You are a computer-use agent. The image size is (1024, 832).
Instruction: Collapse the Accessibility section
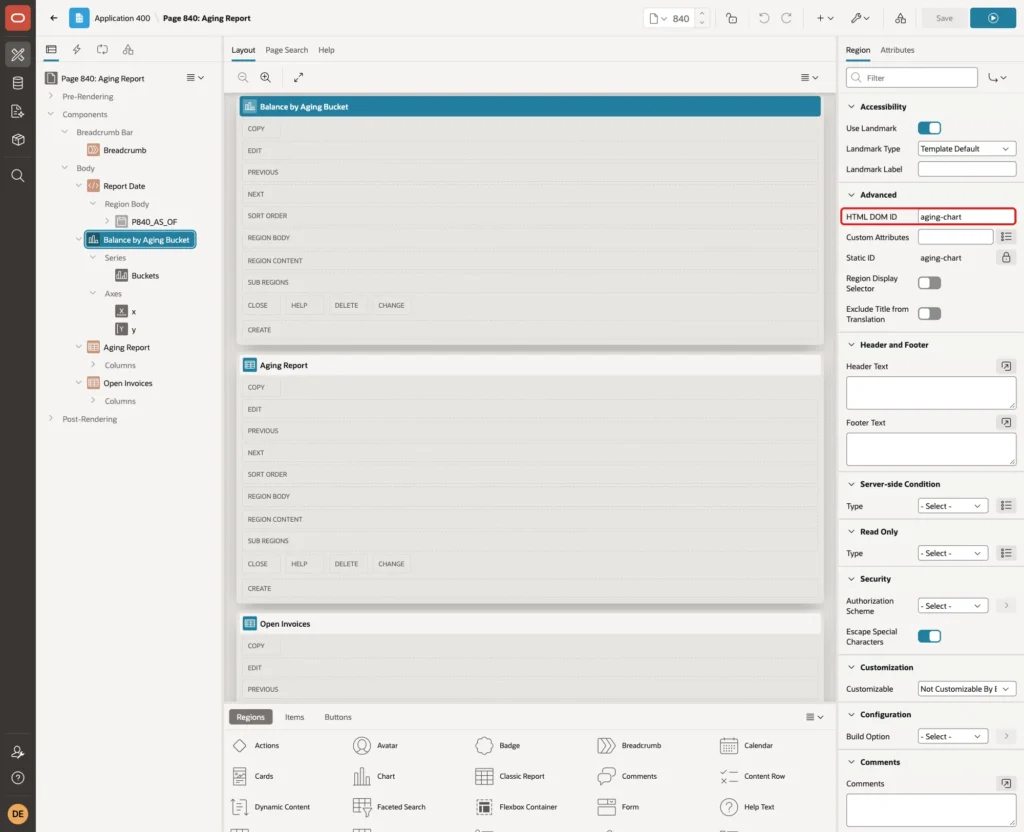pyautogui.click(x=851, y=106)
